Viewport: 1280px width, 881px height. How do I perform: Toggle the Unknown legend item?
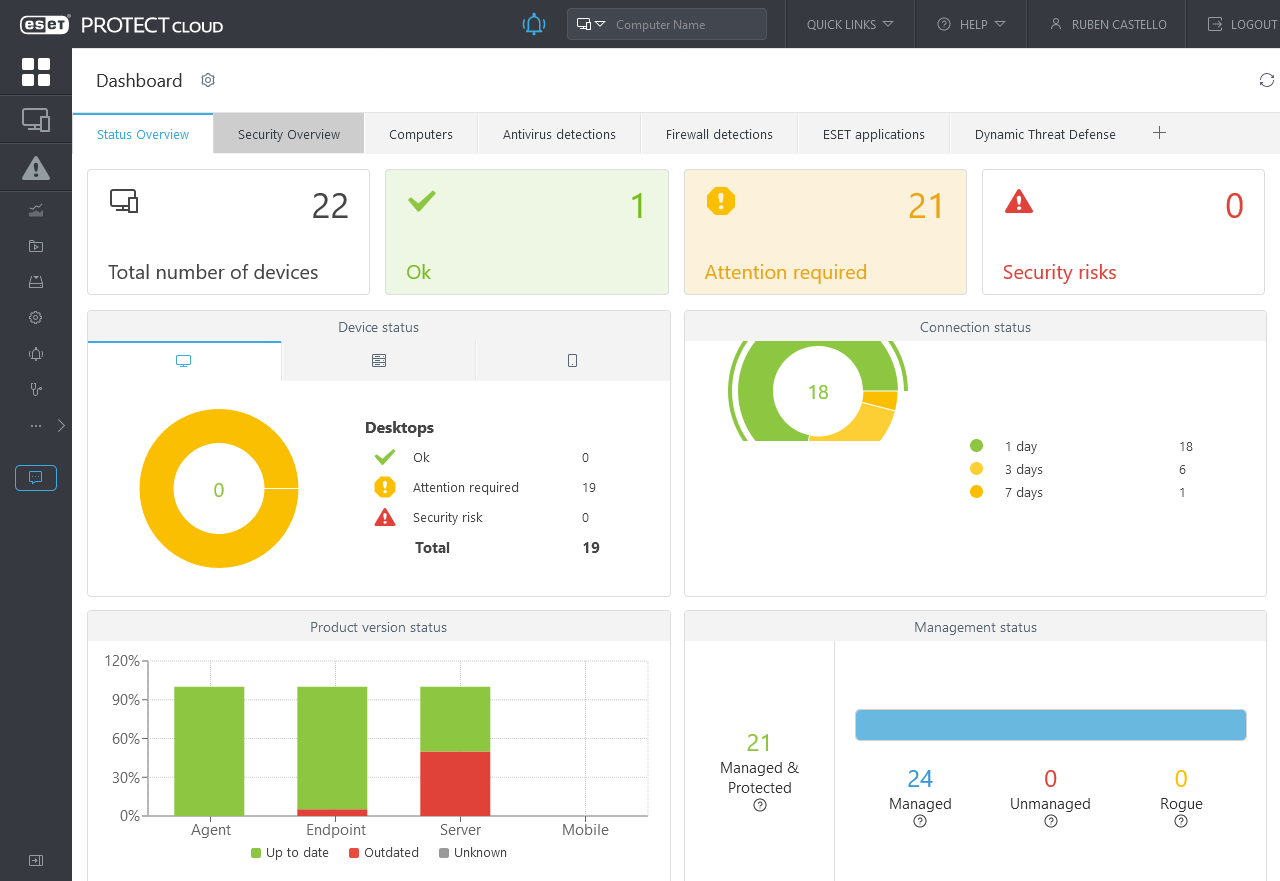(473, 853)
